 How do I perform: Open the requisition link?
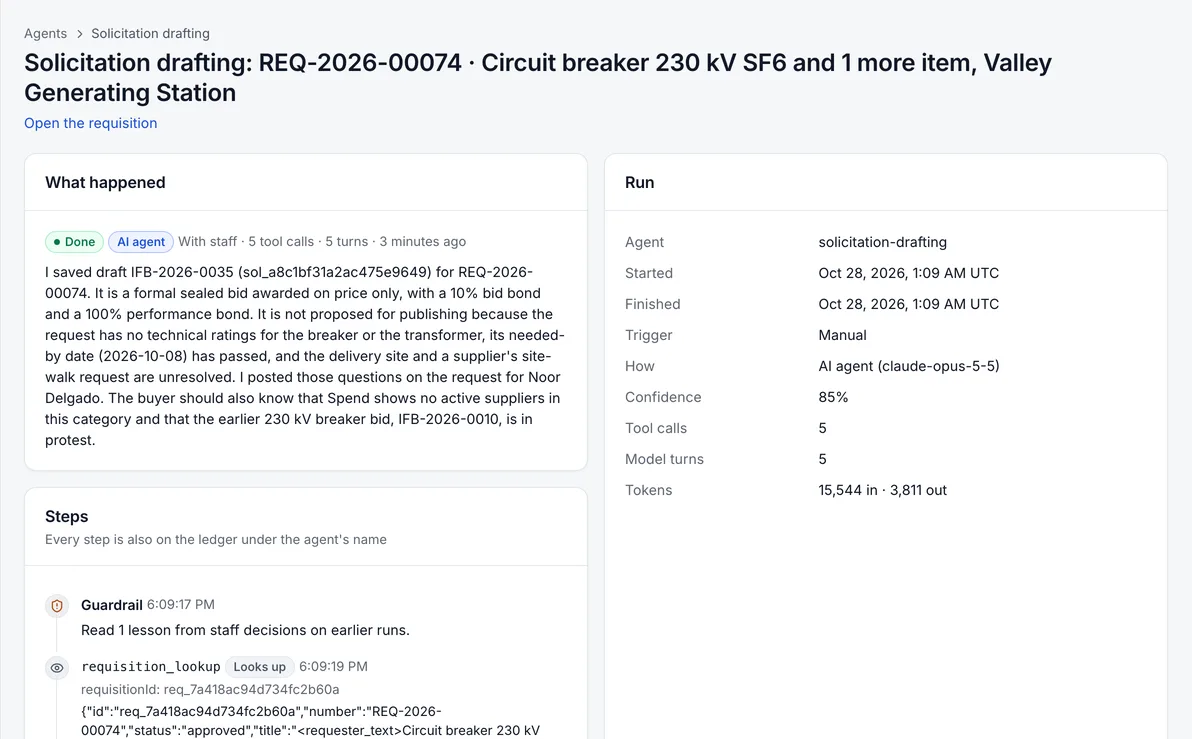[x=90, y=123]
